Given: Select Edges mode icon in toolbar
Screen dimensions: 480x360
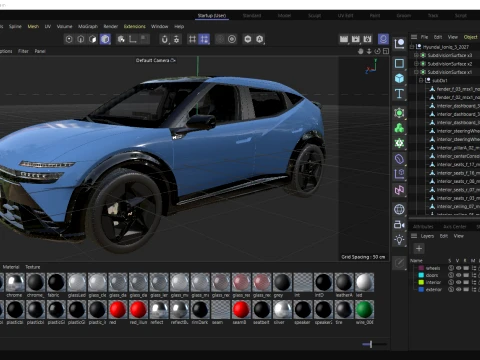Looking at the screenshot, I should click(x=81, y=39).
